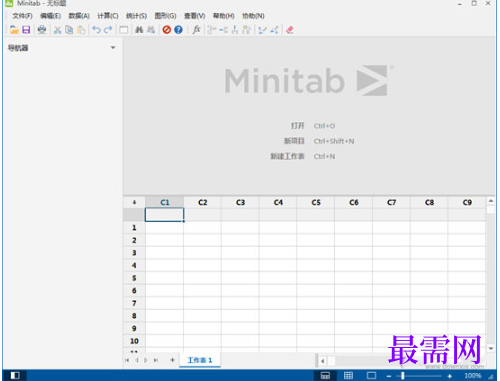Open the fx formula assignment tool

click(197, 30)
